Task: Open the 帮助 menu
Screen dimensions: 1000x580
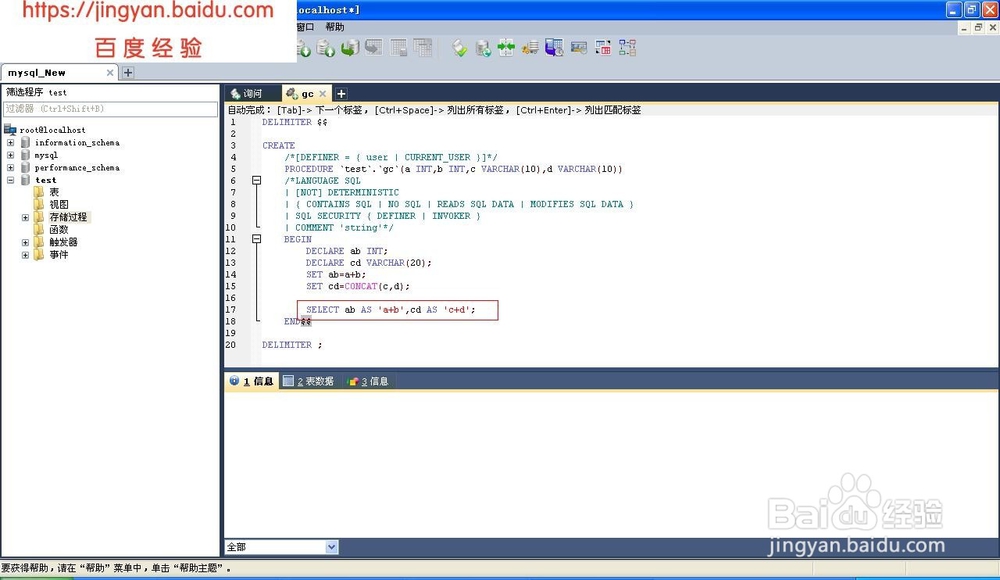Action: pos(333,28)
